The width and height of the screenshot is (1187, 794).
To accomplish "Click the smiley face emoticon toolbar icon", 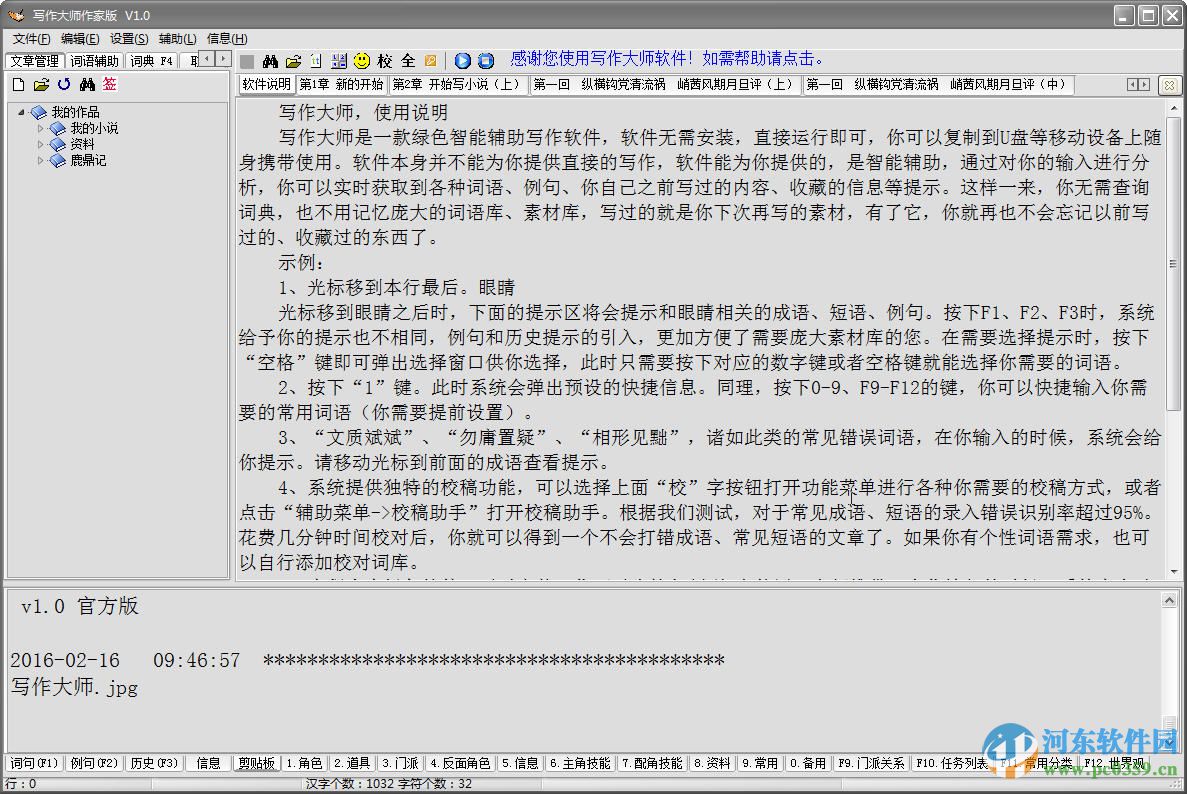I will (362, 60).
